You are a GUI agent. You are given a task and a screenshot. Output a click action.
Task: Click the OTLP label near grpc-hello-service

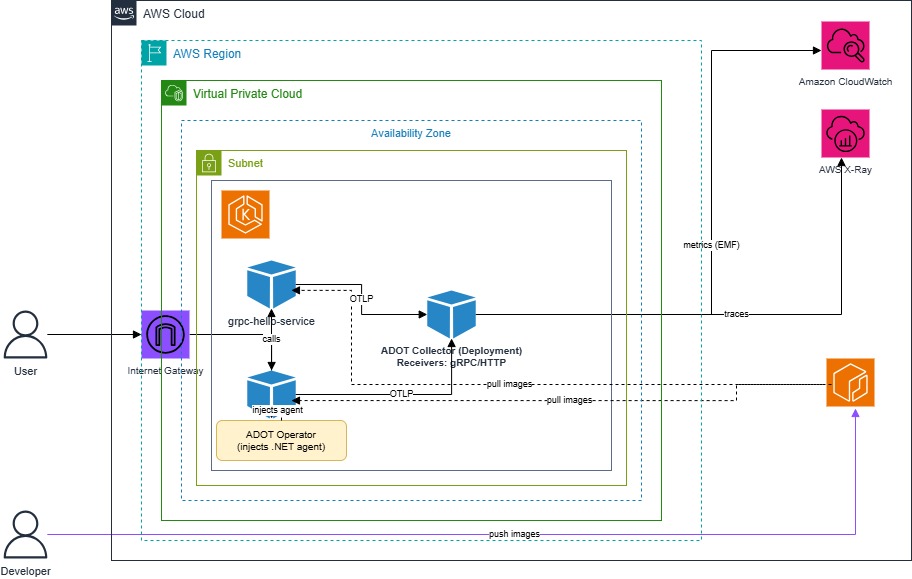(361, 299)
